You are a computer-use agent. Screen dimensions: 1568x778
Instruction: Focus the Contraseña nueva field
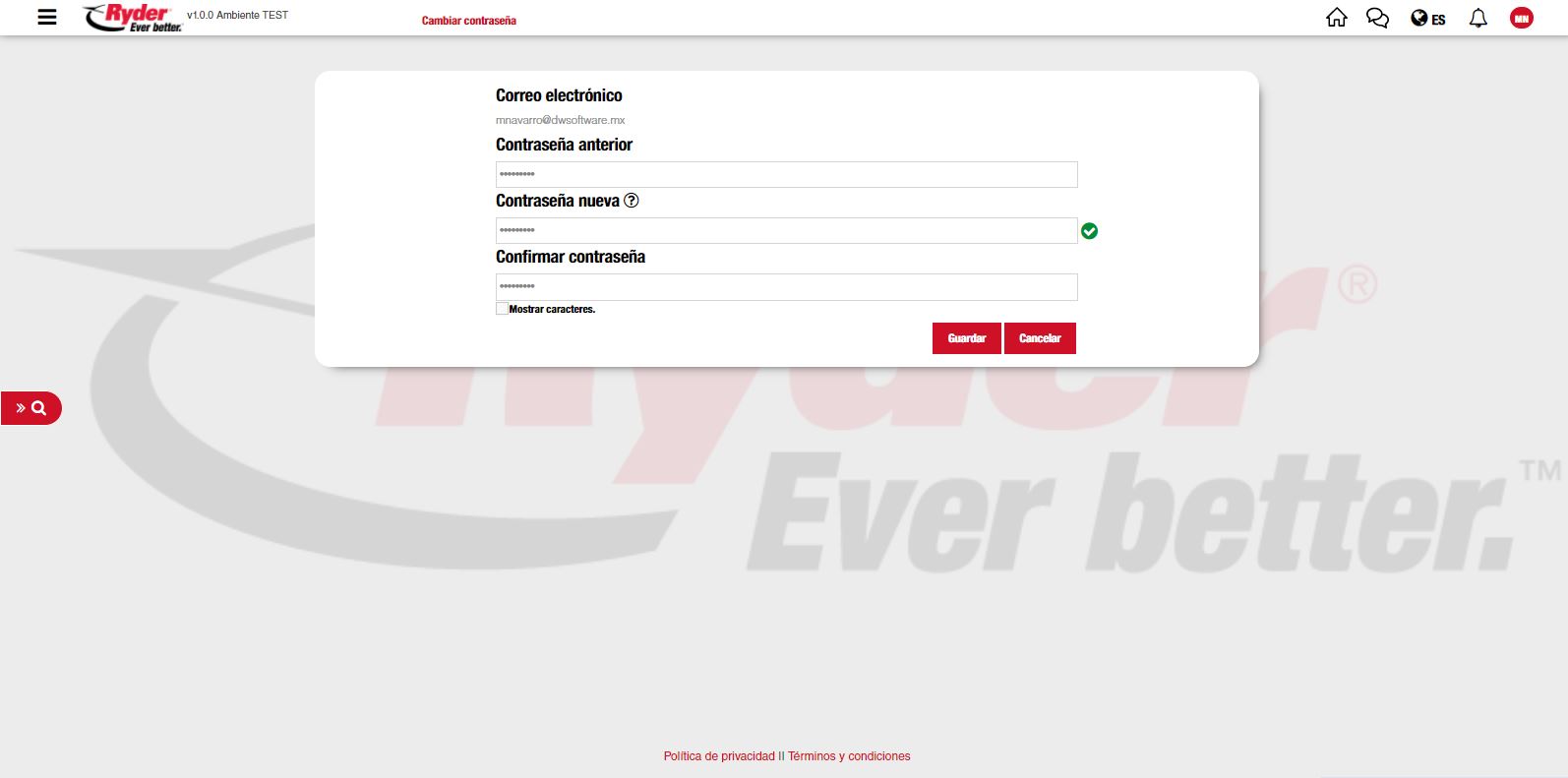pos(786,231)
